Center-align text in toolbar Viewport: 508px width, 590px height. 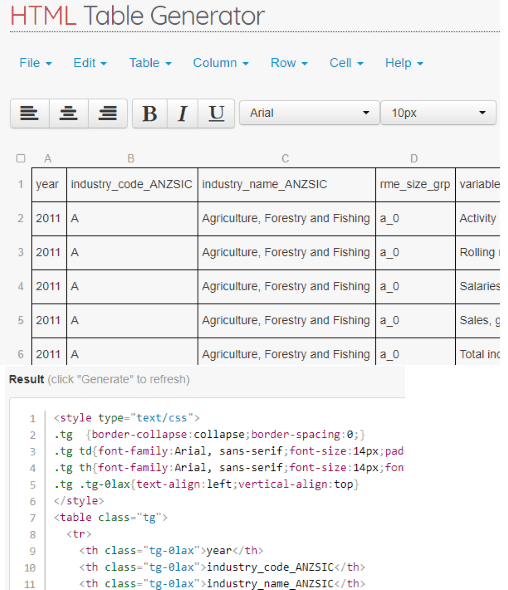pyautogui.click(x=68, y=113)
